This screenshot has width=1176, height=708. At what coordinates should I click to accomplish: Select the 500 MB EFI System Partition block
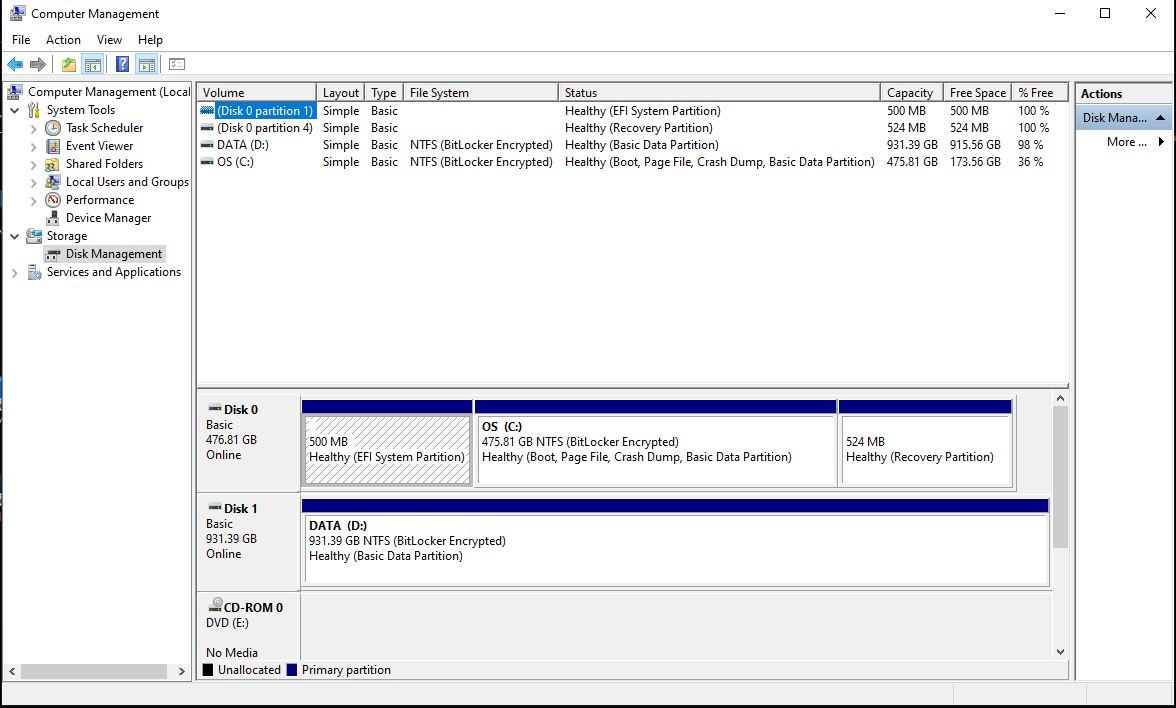point(387,442)
